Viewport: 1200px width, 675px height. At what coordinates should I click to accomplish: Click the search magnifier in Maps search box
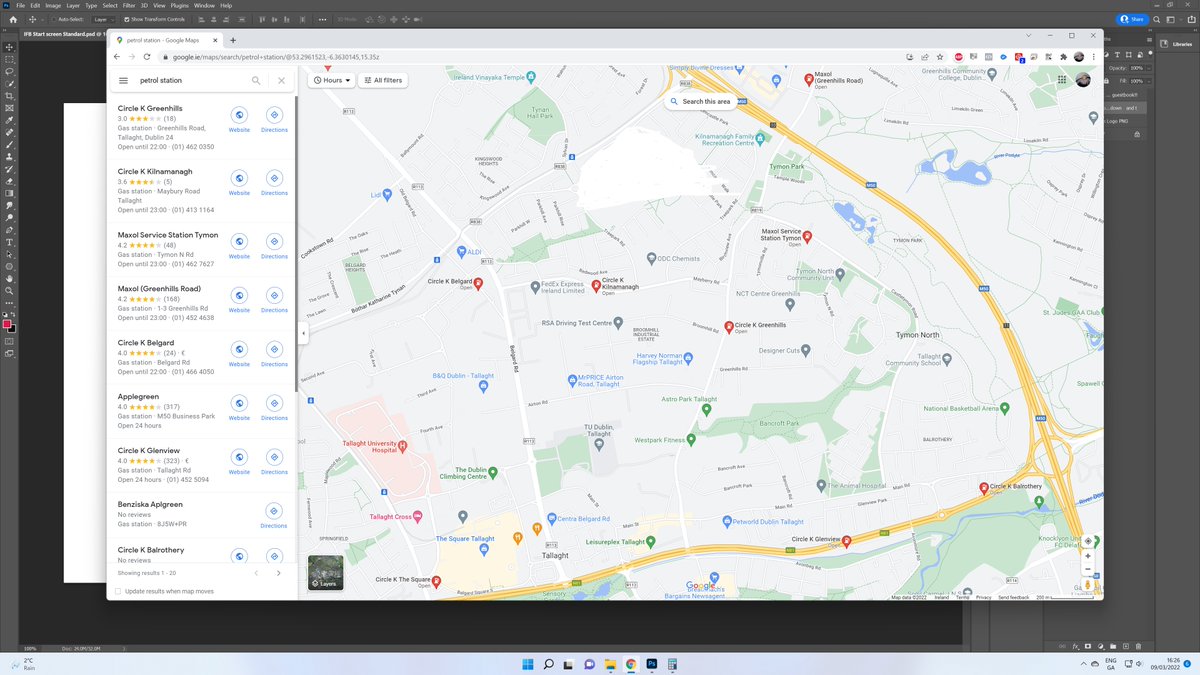pyautogui.click(x=256, y=80)
